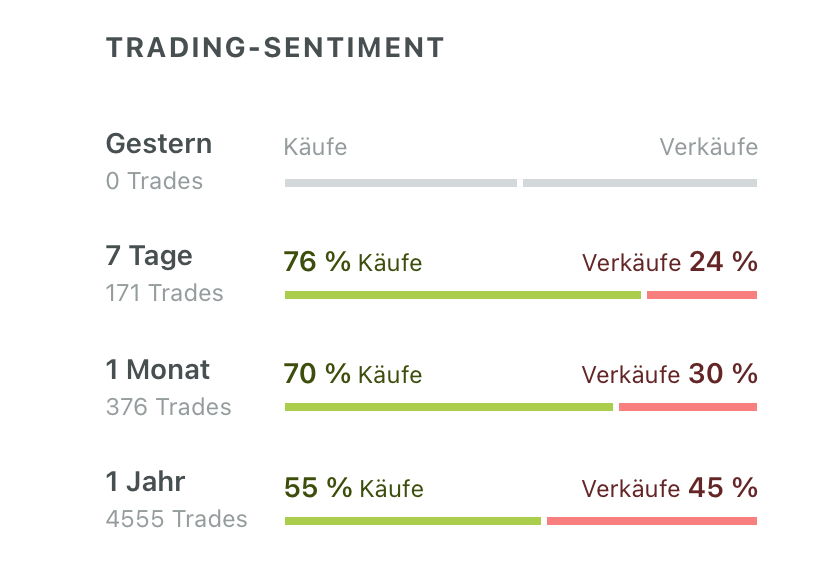
Task: Click the red sell bar for 1 Monat
Action: click(688, 407)
